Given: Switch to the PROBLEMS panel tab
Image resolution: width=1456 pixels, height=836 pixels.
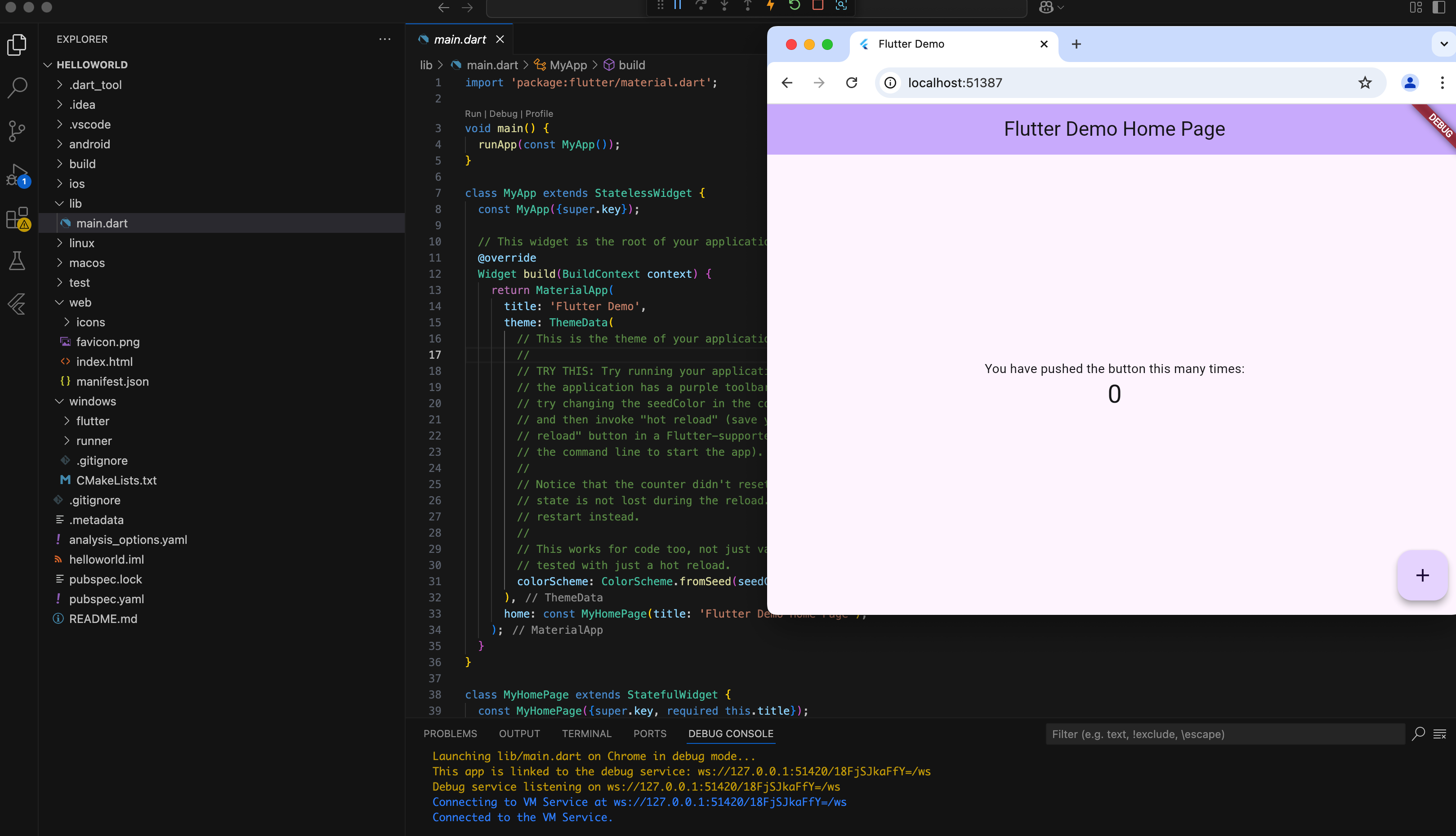Looking at the screenshot, I should tap(450, 733).
